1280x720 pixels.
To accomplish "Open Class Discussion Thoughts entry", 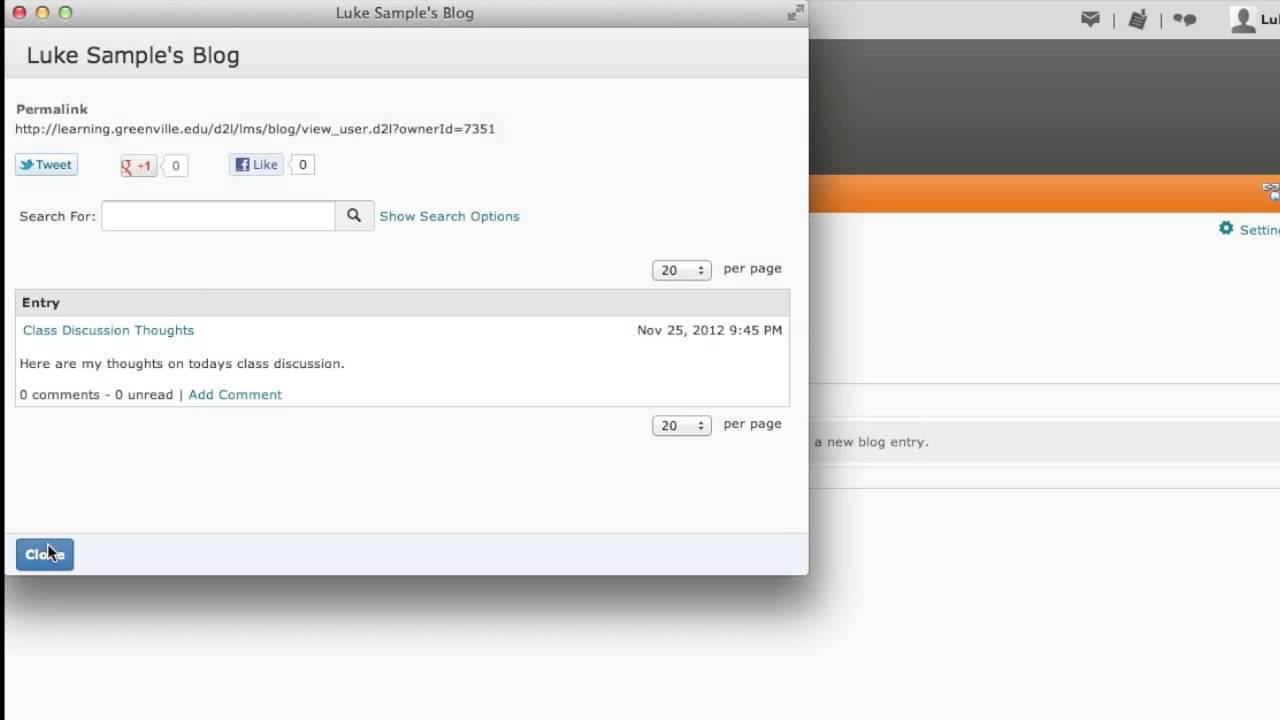I will [x=108, y=330].
